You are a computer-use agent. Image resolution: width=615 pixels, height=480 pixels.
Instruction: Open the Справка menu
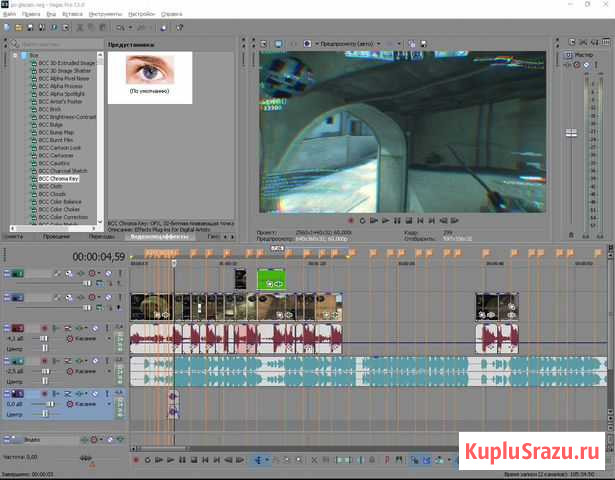(171, 14)
